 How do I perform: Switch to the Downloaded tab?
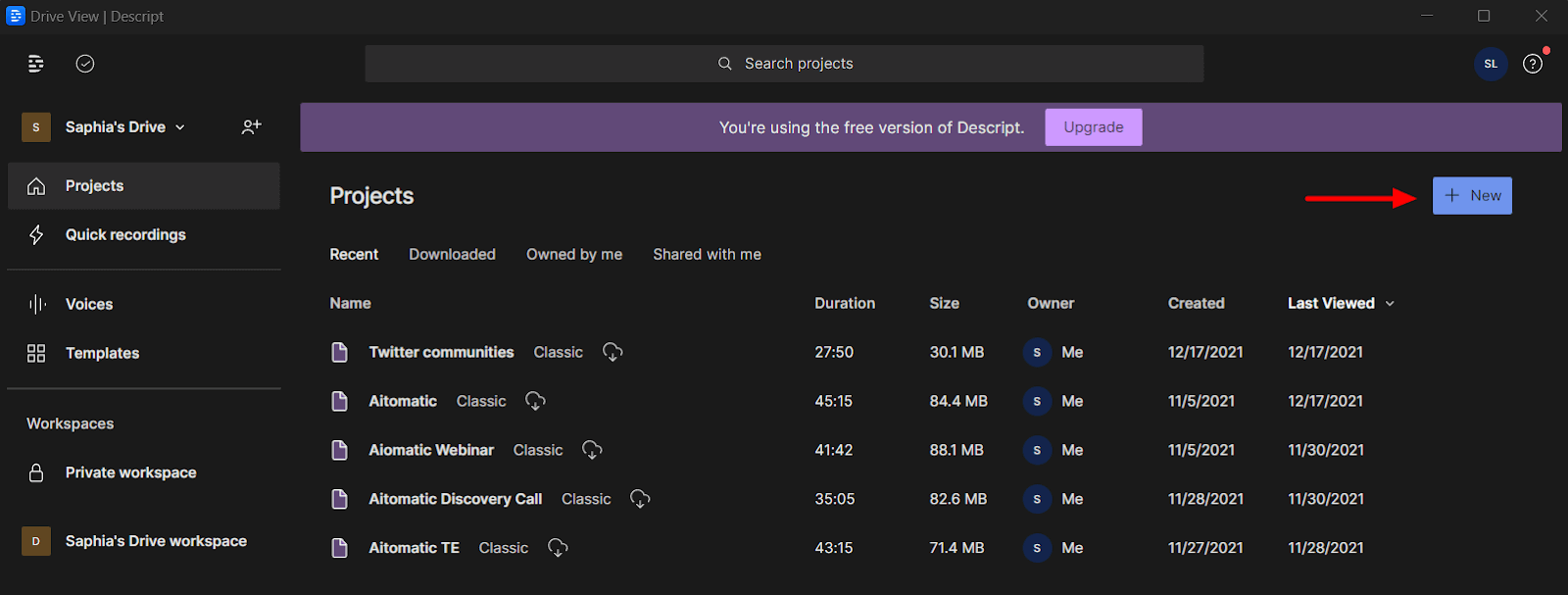452,254
